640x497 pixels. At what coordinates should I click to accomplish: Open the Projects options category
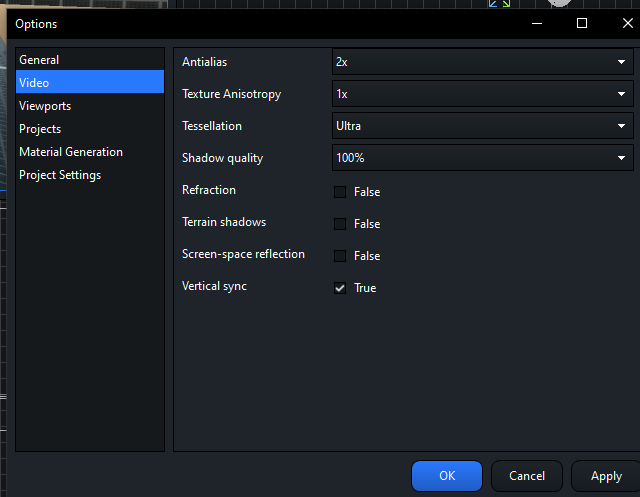pos(40,129)
